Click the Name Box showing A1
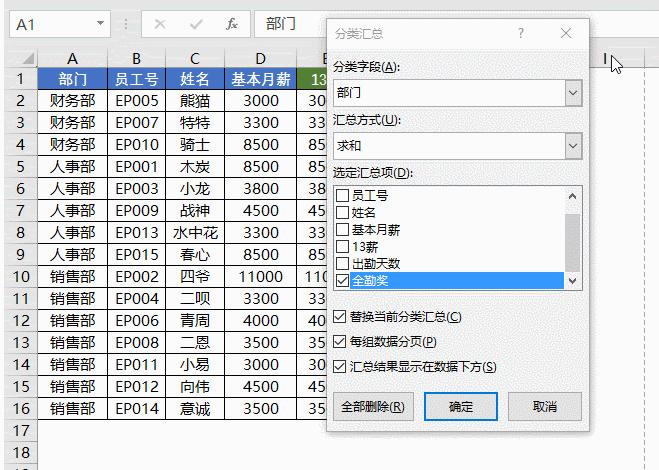Viewport: 659px width, 470px height. click(60, 24)
